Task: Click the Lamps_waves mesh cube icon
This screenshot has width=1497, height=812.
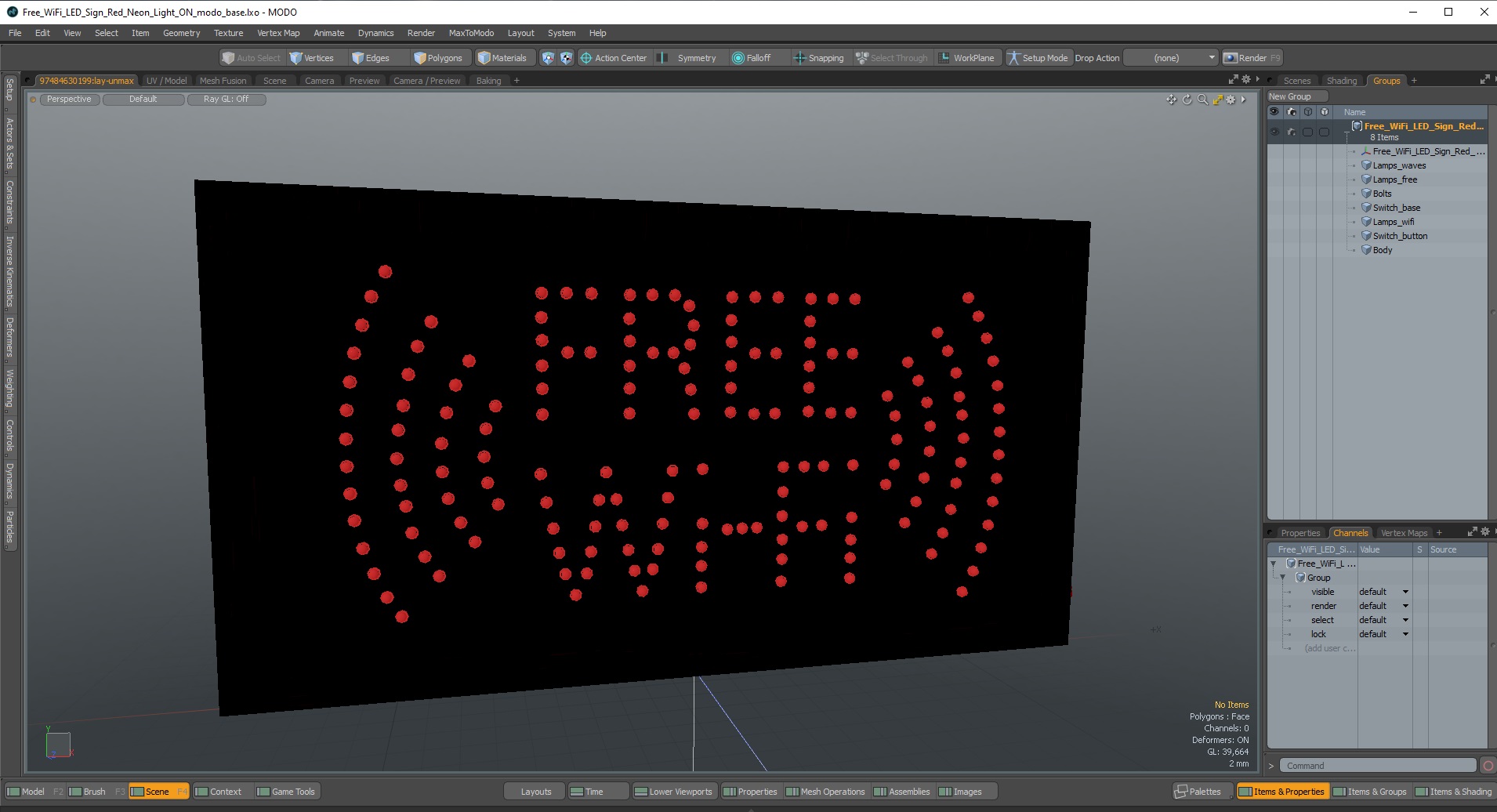Action: pyautogui.click(x=1366, y=165)
